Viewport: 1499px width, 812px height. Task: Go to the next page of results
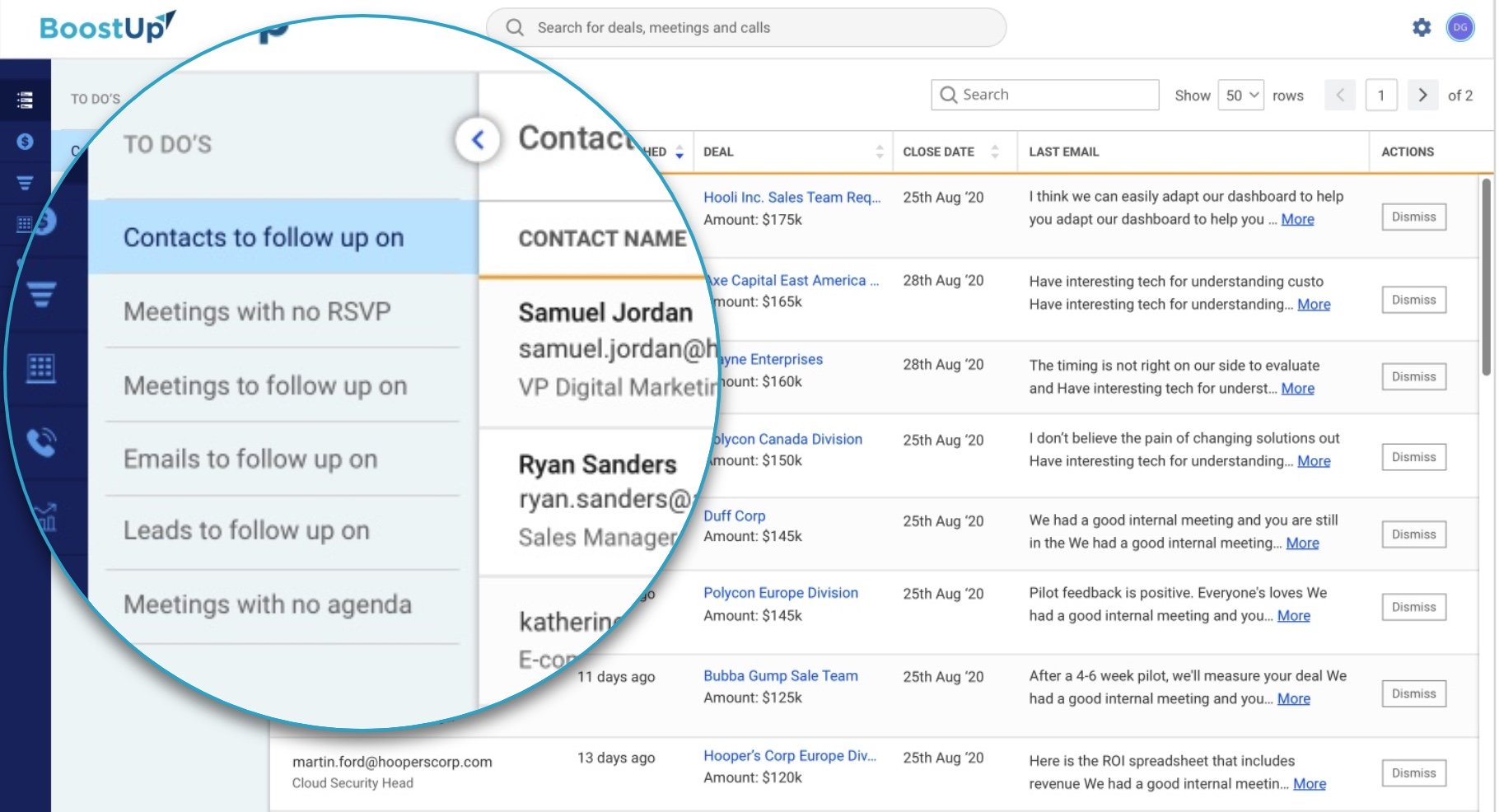(1422, 96)
